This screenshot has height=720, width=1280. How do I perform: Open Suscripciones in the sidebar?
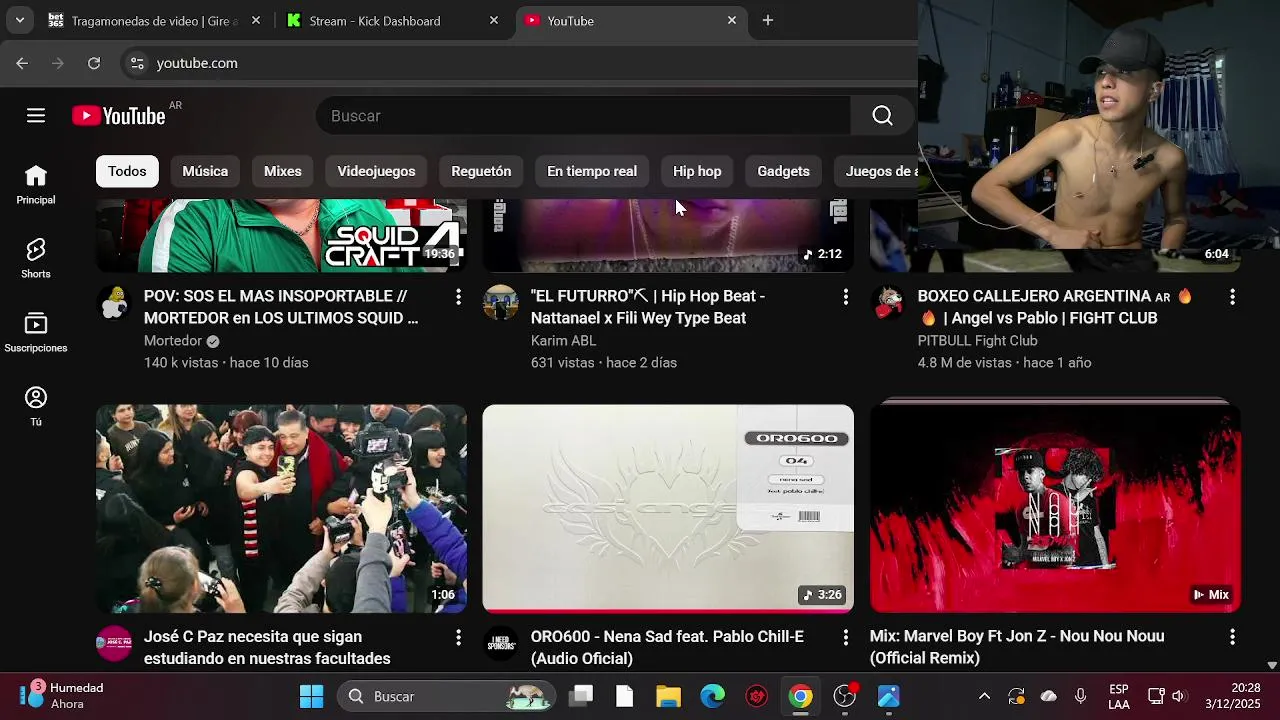[36, 333]
